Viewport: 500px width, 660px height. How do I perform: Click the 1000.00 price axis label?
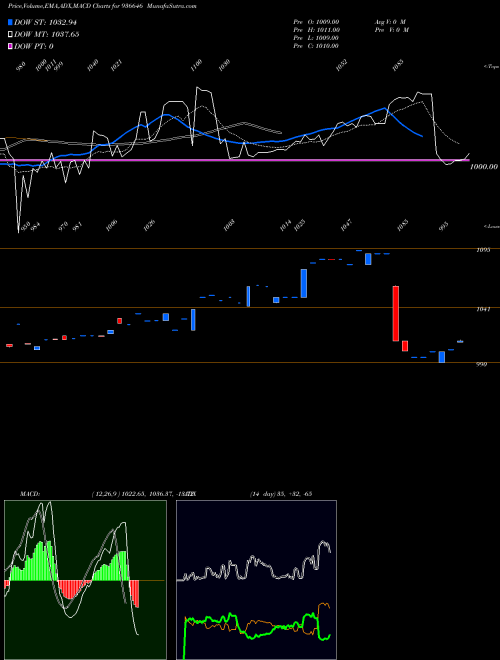click(484, 167)
